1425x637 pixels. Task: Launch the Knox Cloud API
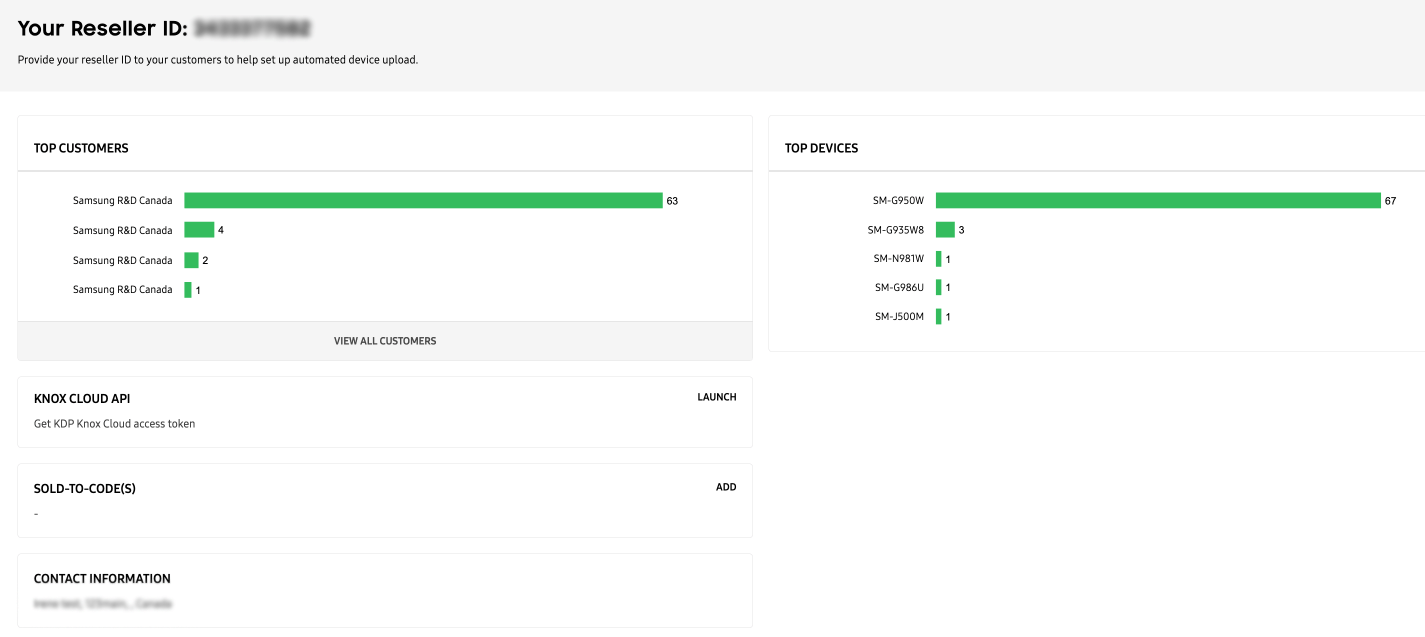pyautogui.click(x=716, y=397)
